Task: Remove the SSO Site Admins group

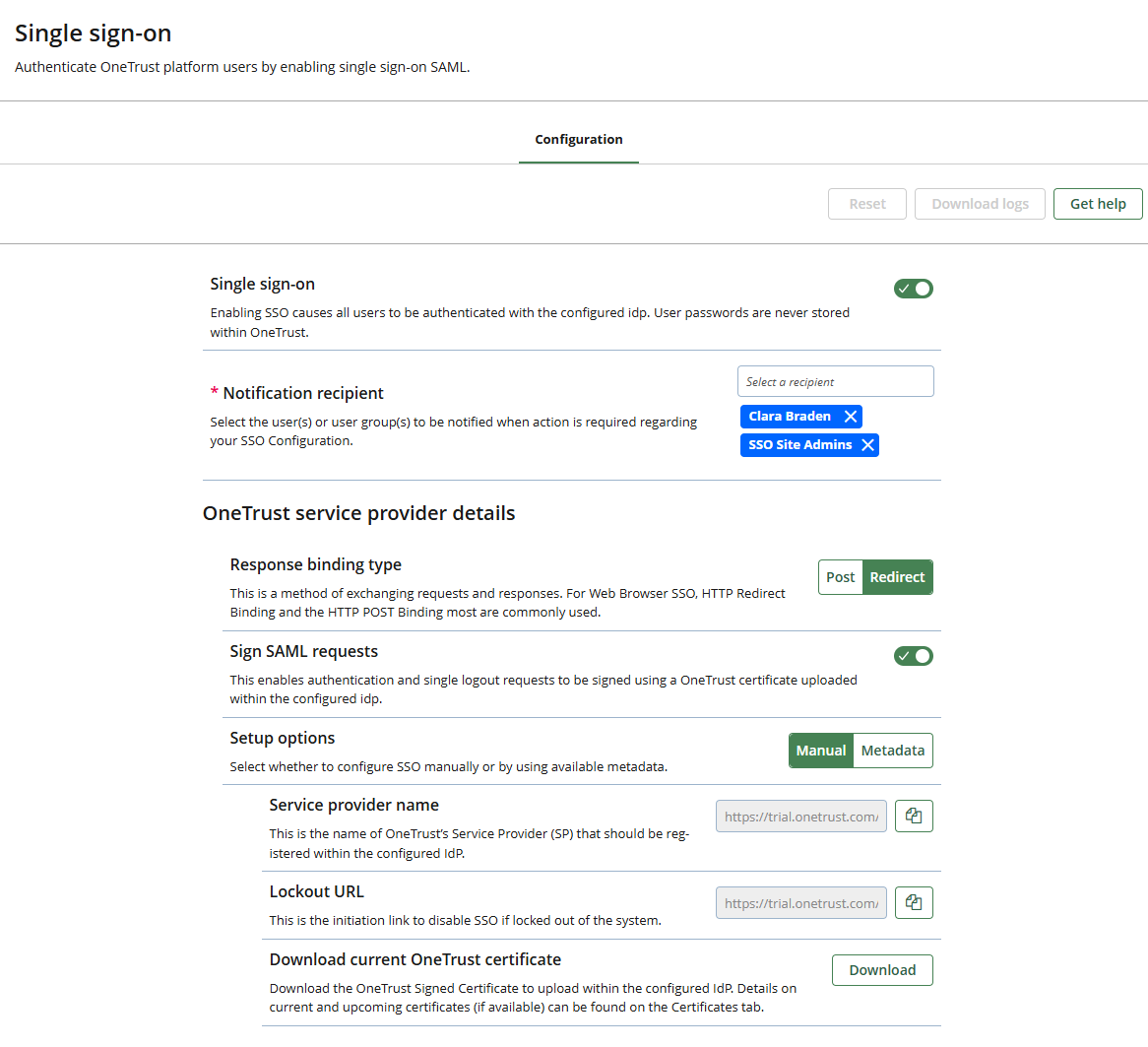Action: 867,444
